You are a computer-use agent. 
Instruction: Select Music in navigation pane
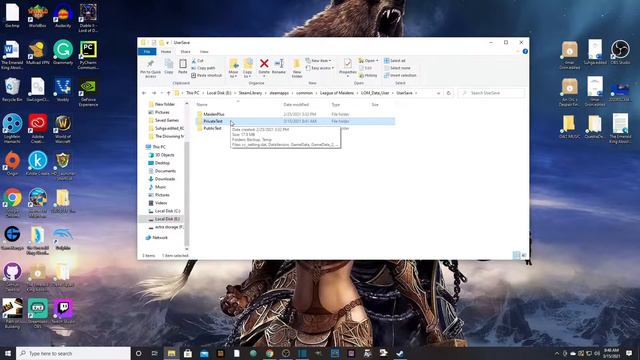click(160, 187)
